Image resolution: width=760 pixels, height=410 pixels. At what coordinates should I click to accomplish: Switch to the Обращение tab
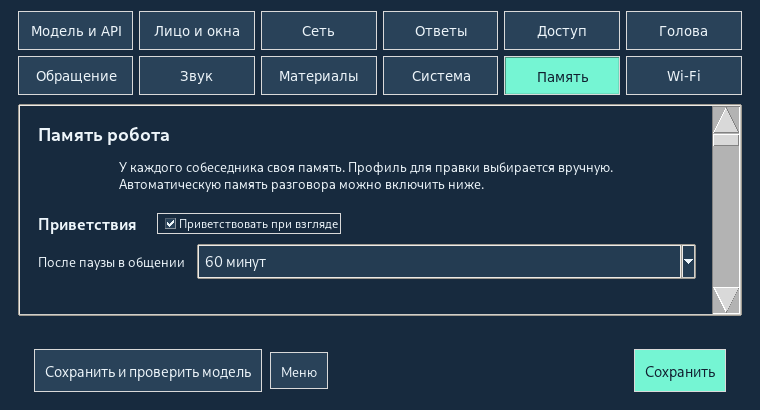pyautogui.click(x=76, y=76)
